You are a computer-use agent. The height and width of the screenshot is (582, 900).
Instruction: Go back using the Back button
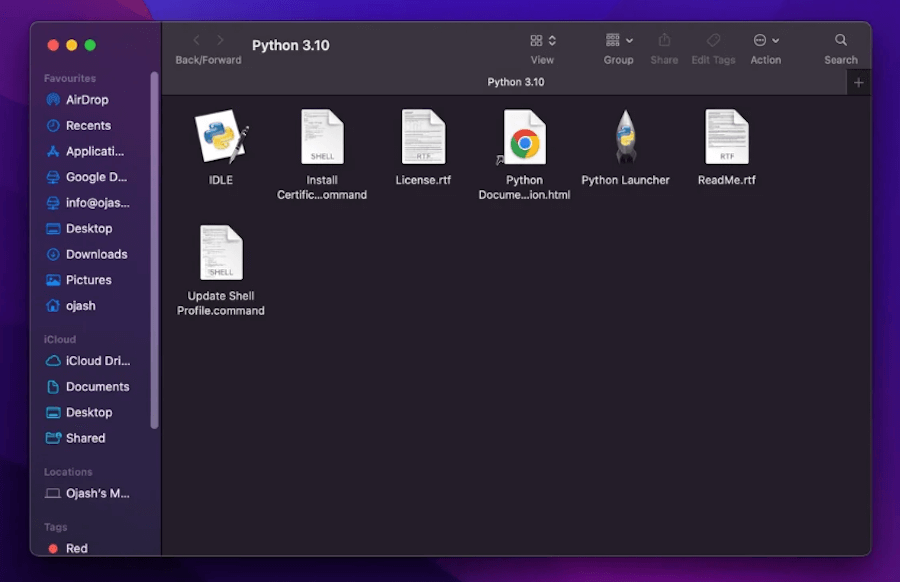point(195,41)
